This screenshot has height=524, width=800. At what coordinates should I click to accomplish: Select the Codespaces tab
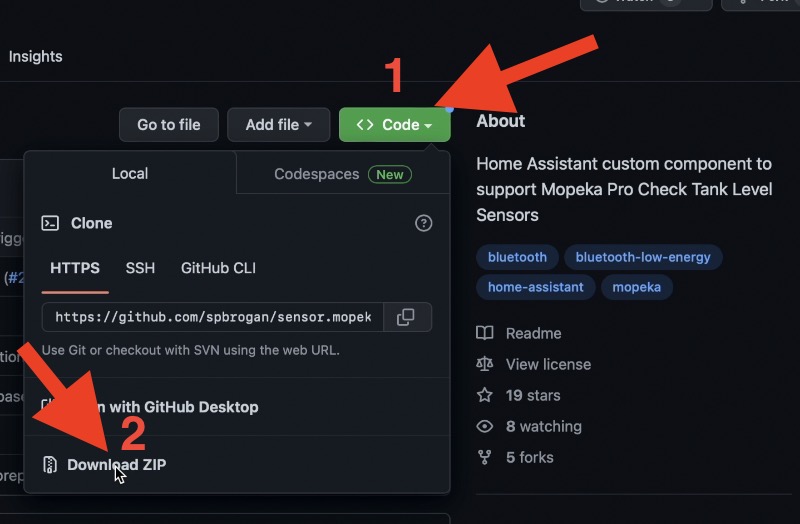click(343, 174)
